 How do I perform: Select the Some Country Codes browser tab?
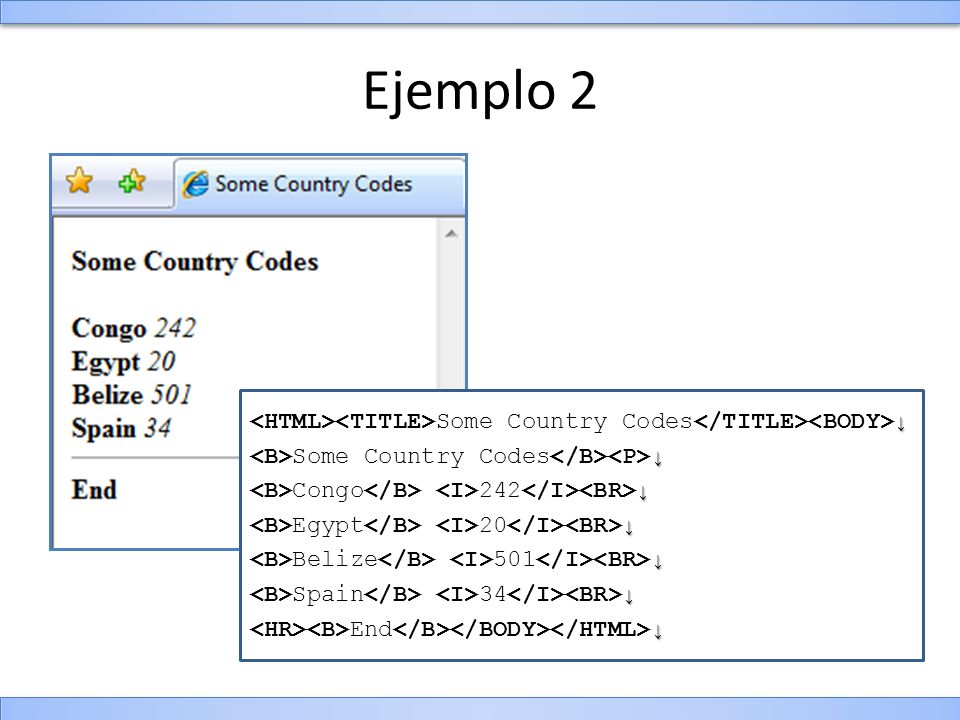pyautogui.click(x=320, y=185)
